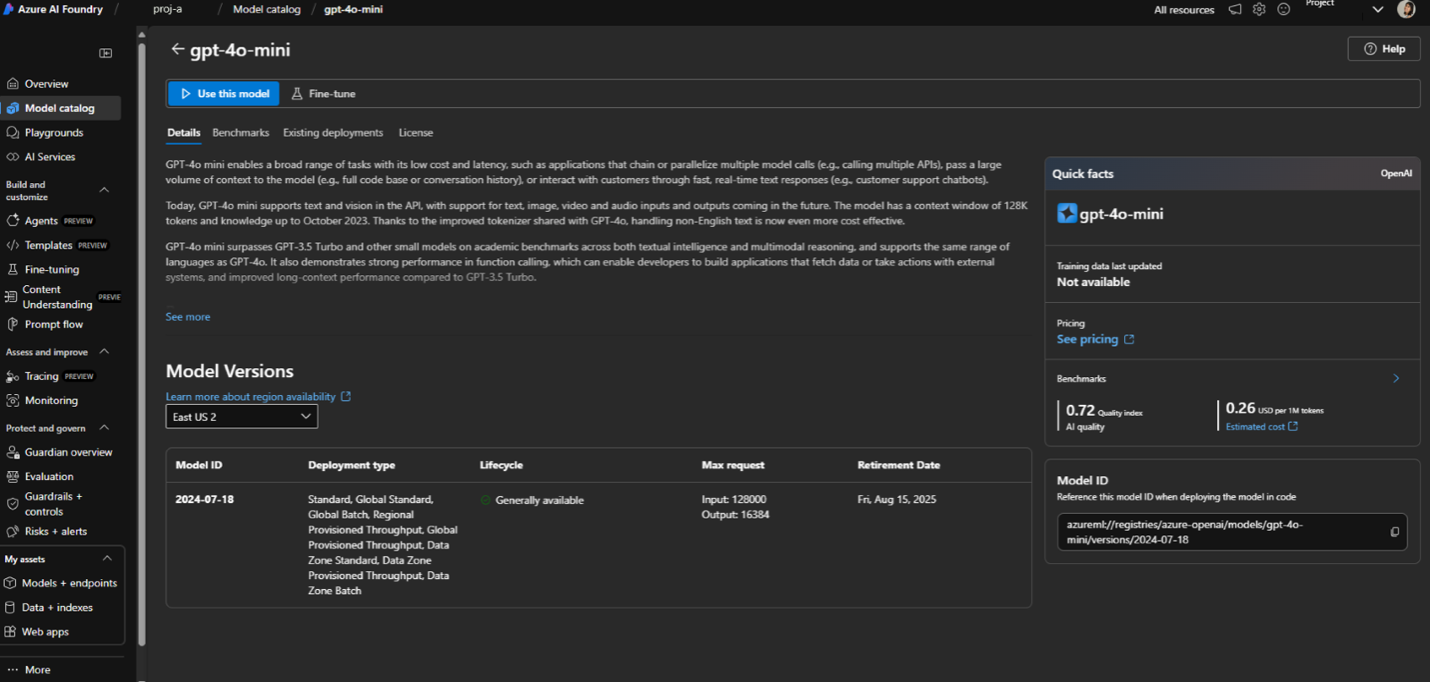Open the feedback smiley face icon
The width and height of the screenshot is (1430, 687).
[x=1282, y=9]
